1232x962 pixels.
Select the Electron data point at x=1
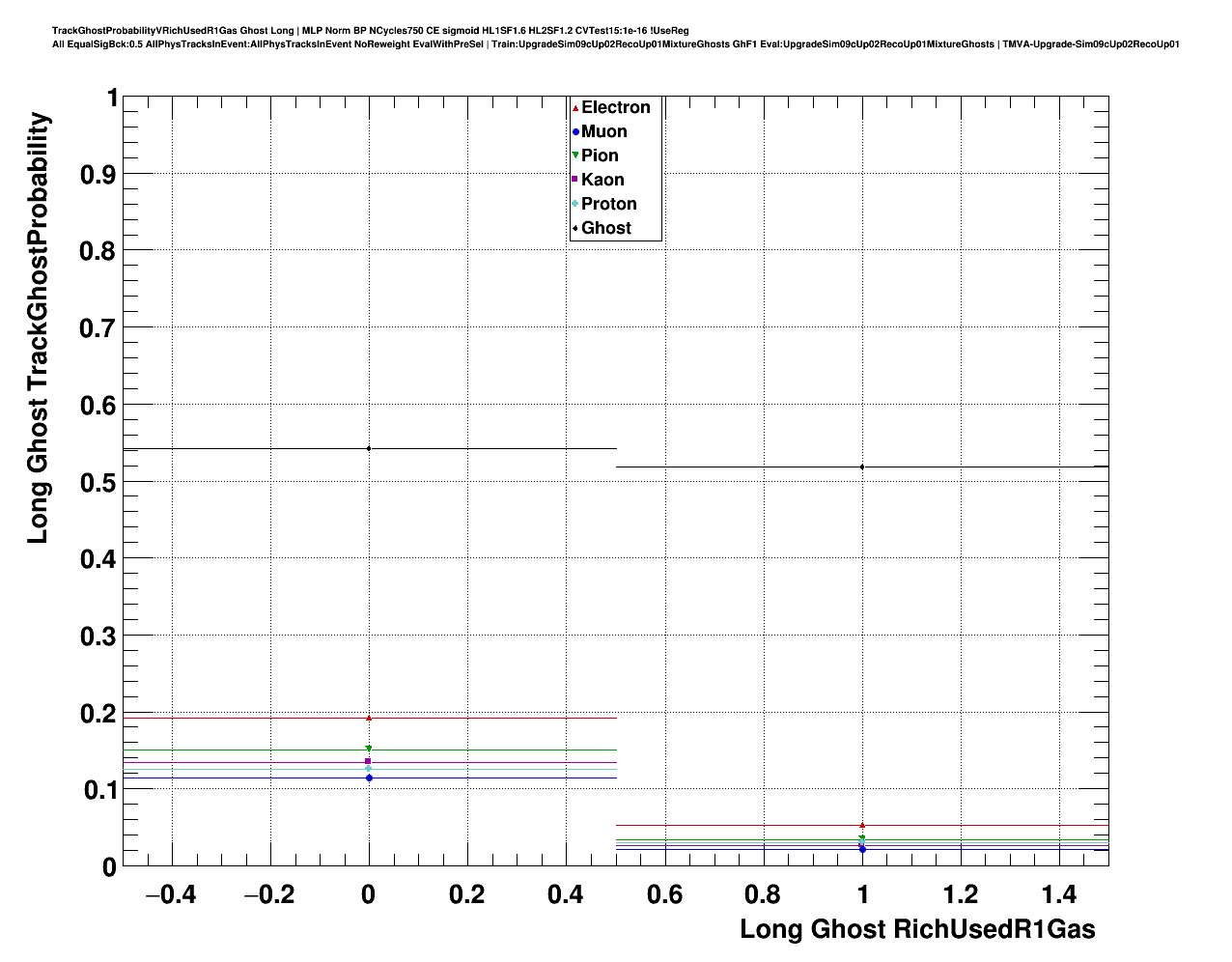coord(862,825)
